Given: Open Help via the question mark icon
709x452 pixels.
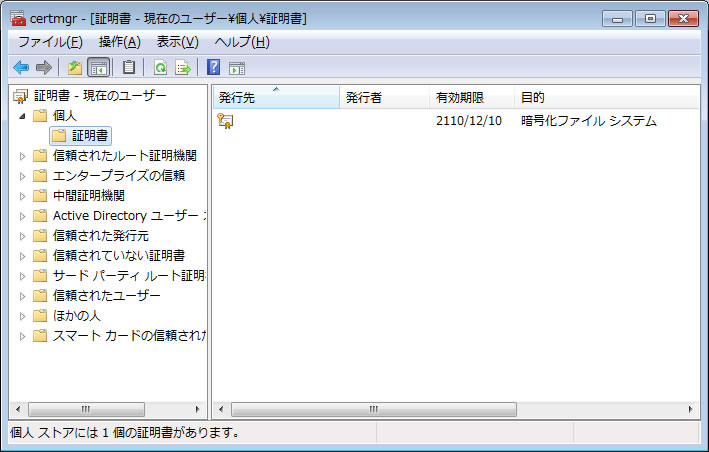Looking at the screenshot, I should 213,67.
